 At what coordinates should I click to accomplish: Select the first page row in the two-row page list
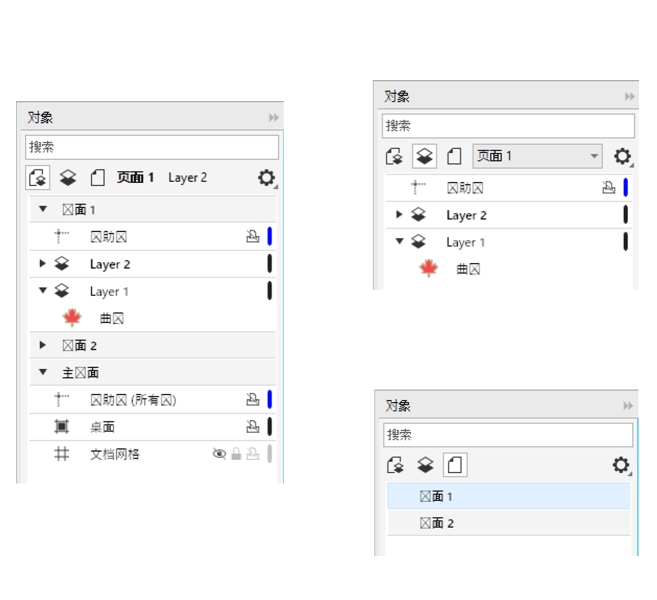[x=508, y=496]
